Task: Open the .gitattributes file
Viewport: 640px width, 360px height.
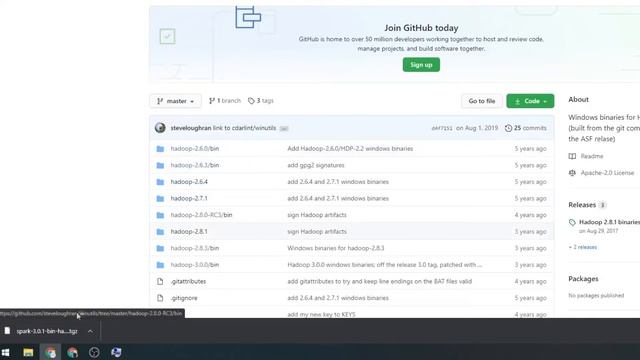Action: click(188, 281)
